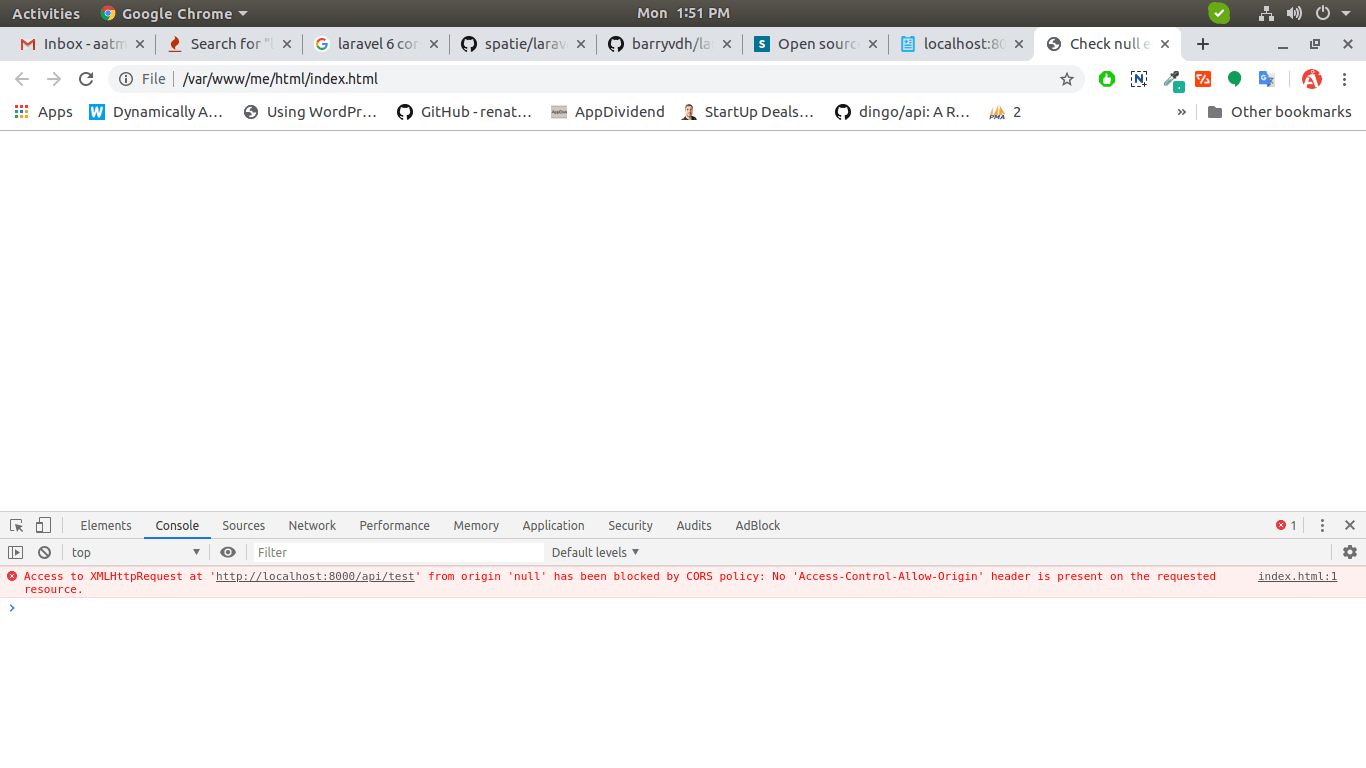Close the DevTools panel
The height and width of the screenshot is (768, 1366).
(1349, 525)
